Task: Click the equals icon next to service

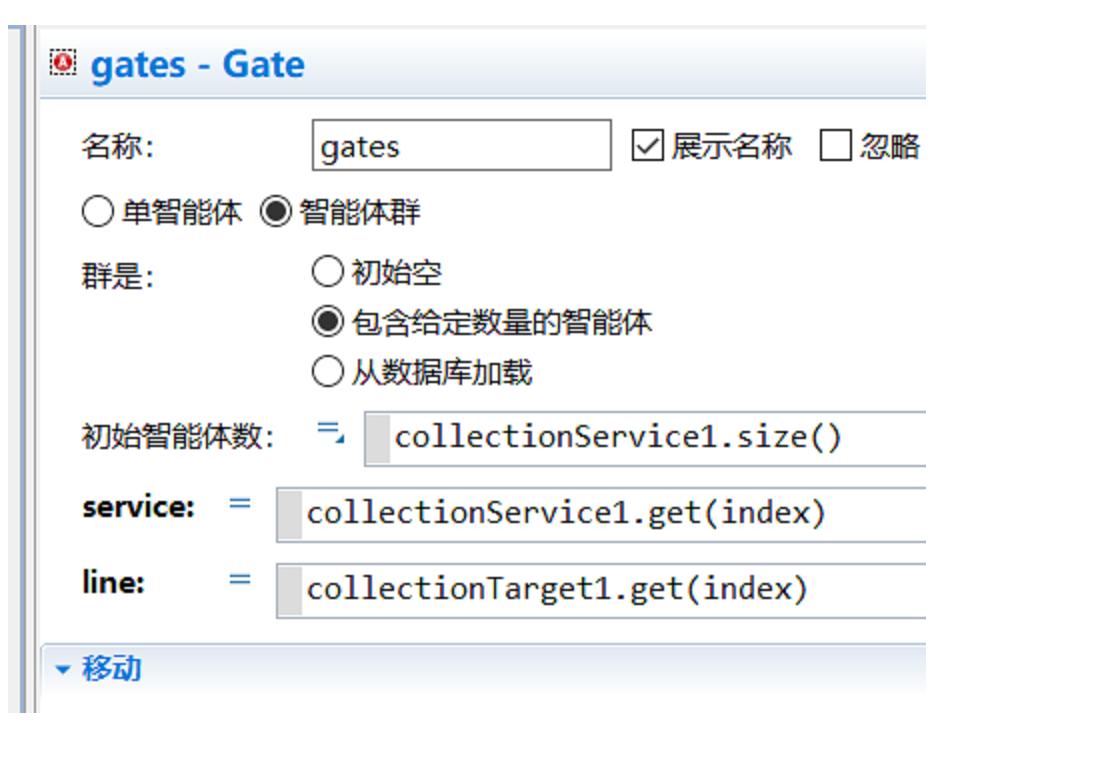Action: (240, 504)
